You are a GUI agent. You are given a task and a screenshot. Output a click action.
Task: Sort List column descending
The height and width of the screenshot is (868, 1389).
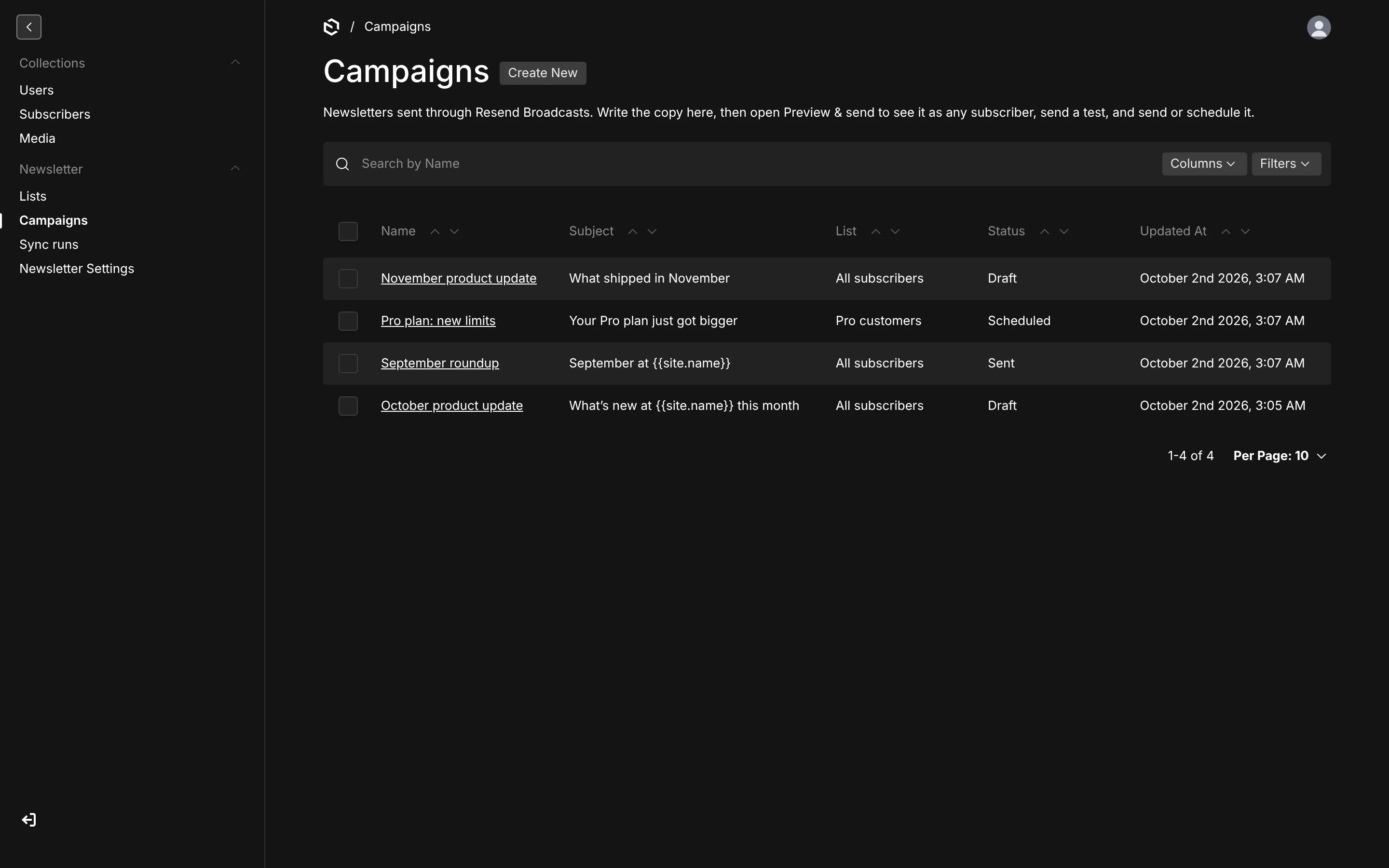click(896, 231)
